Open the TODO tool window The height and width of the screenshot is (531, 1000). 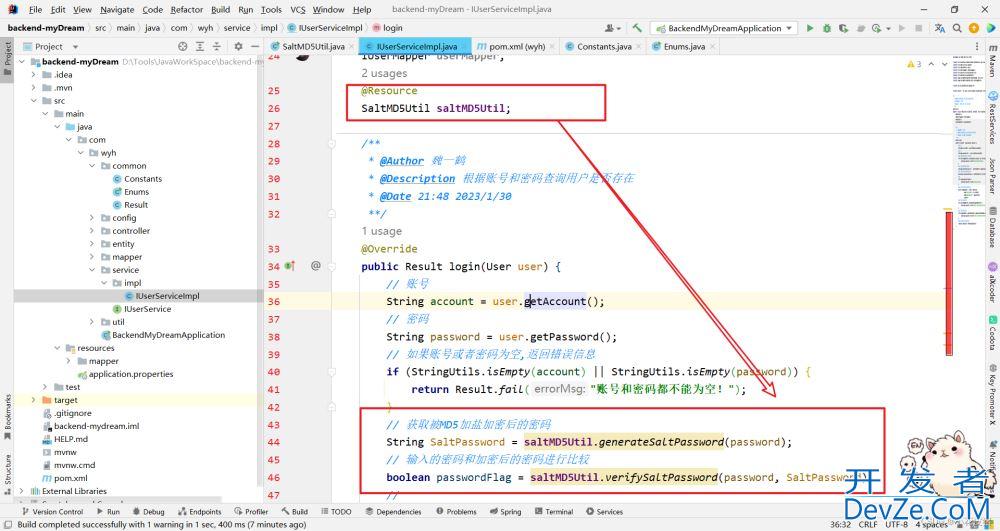click(x=337, y=511)
